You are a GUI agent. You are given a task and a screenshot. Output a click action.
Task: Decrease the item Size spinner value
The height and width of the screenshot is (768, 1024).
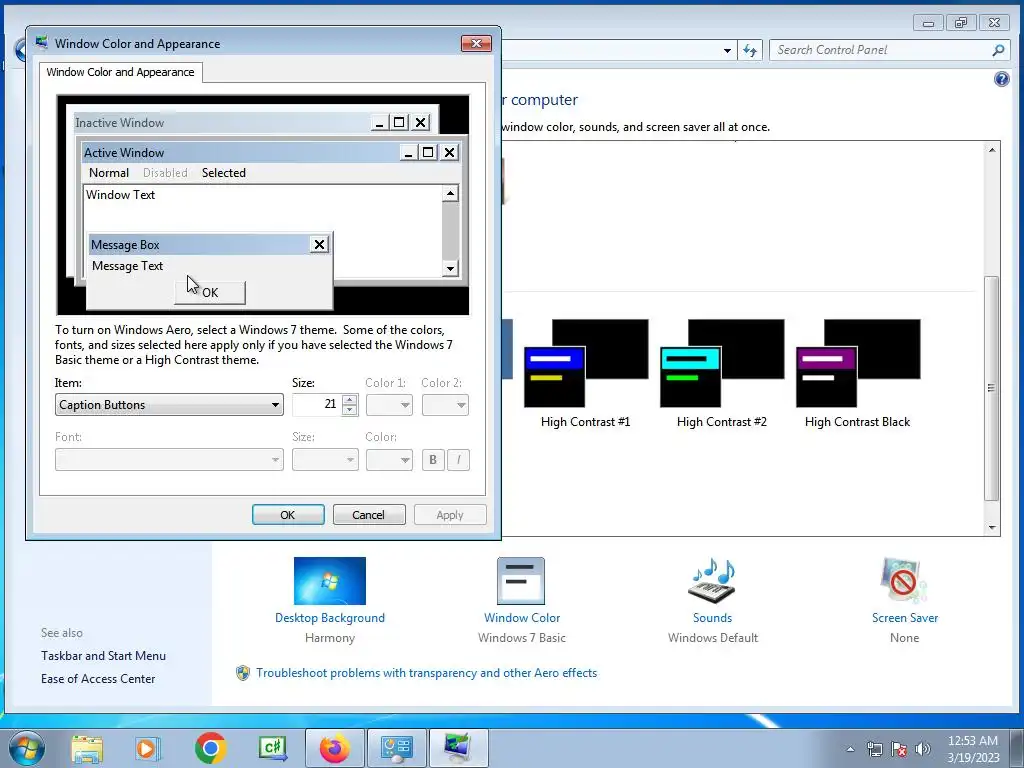pos(350,410)
